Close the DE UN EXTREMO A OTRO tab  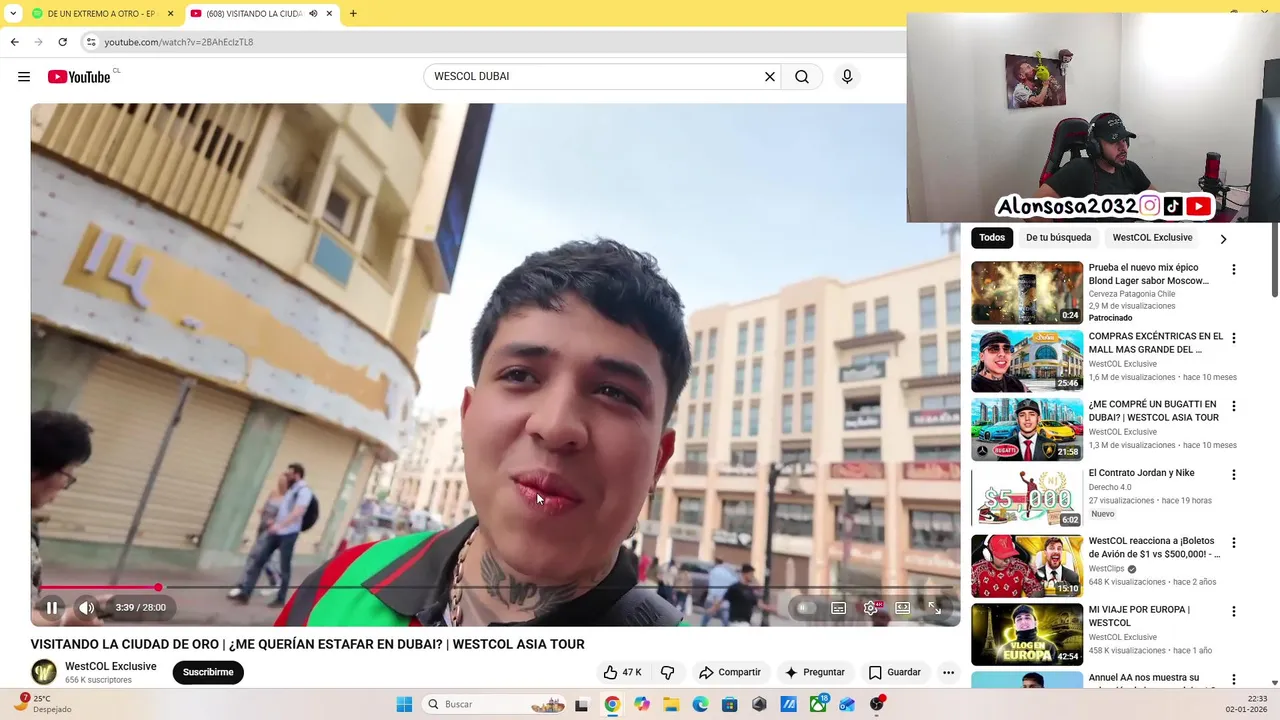pyautogui.click(x=170, y=14)
